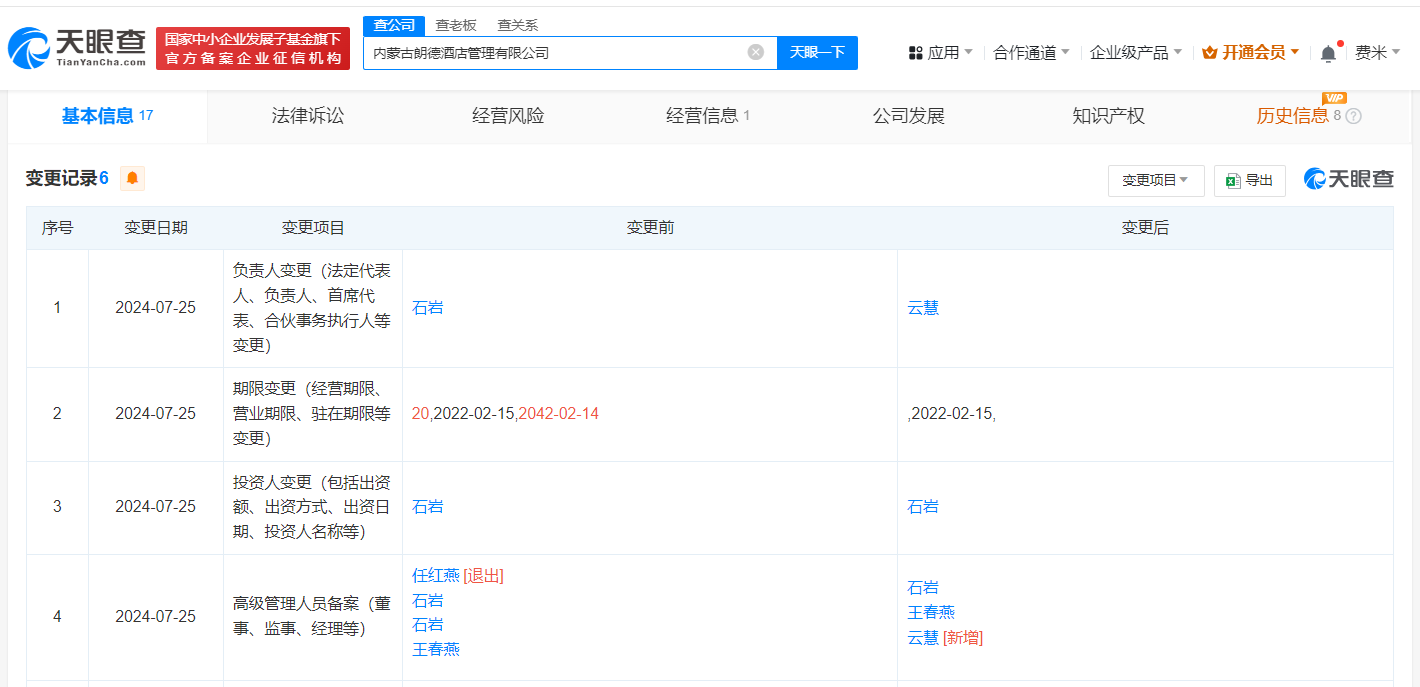Click the 2042-02-14 end date text
This screenshot has height=687, width=1420.
pyautogui.click(x=558, y=414)
